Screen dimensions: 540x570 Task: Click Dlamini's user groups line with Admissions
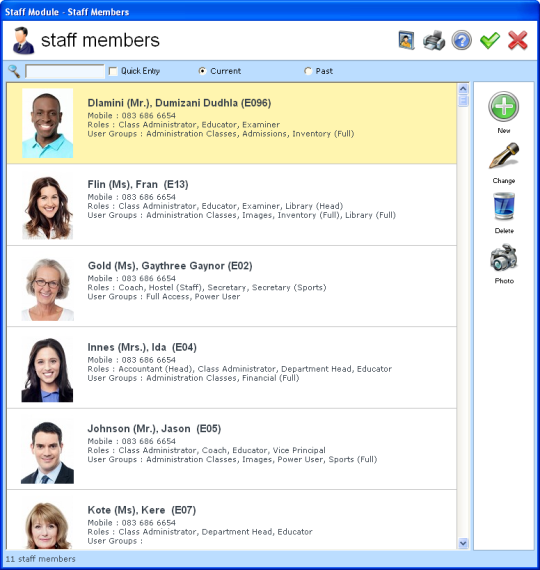click(221, 134)
